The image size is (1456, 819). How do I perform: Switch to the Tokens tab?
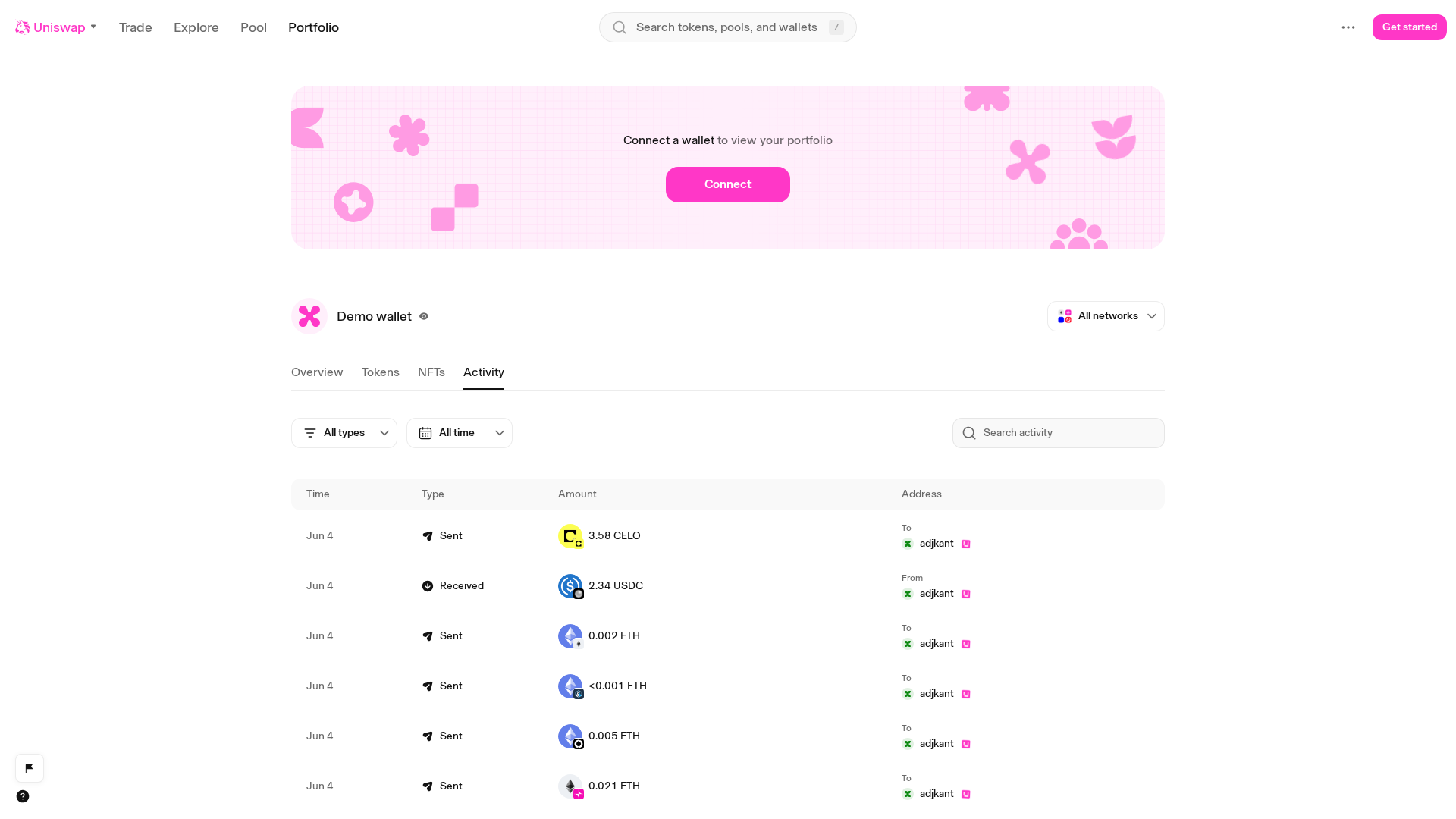coord(381,372)
